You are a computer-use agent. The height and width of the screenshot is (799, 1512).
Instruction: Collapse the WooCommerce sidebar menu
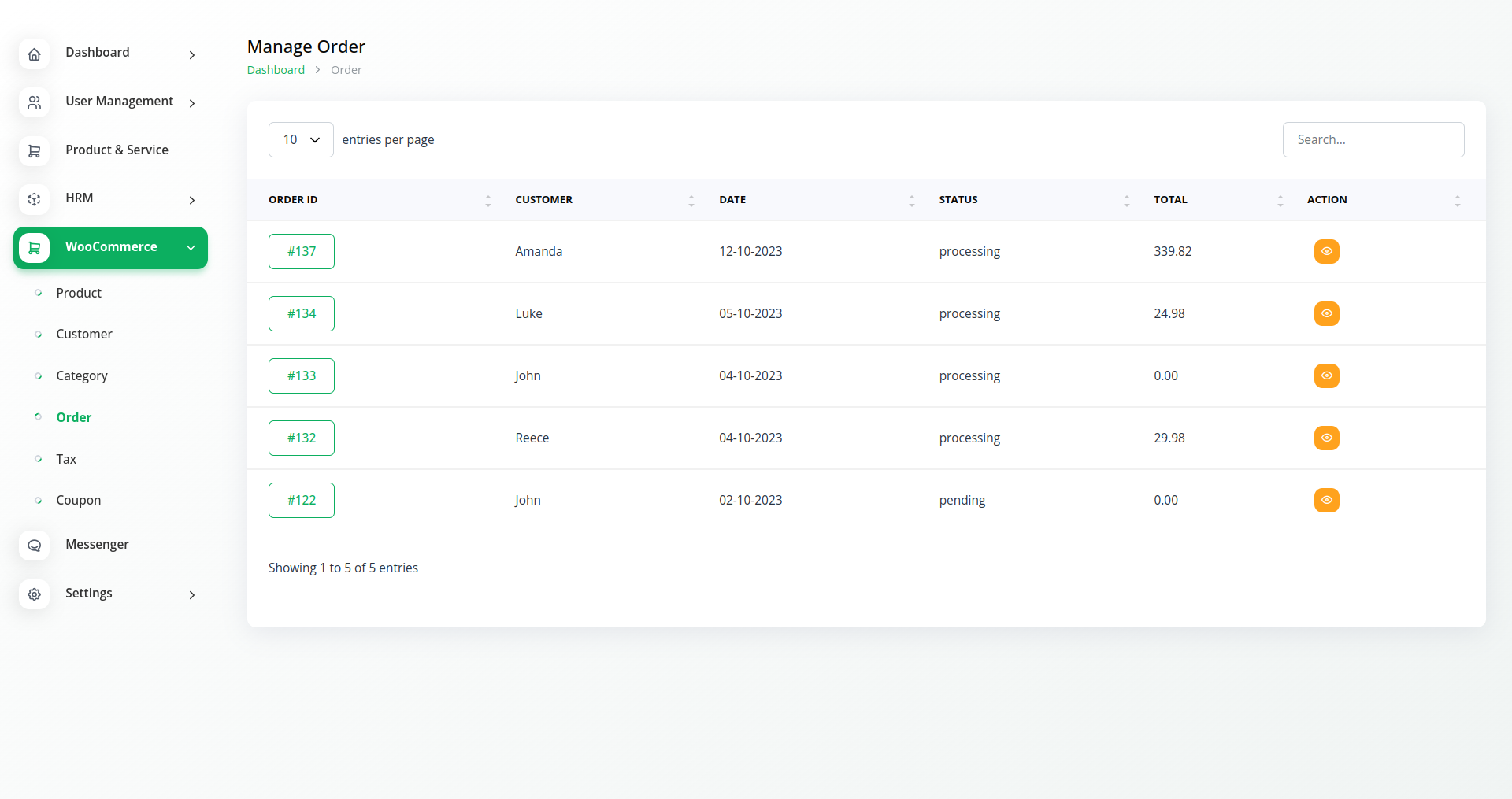tap(191, 248)
